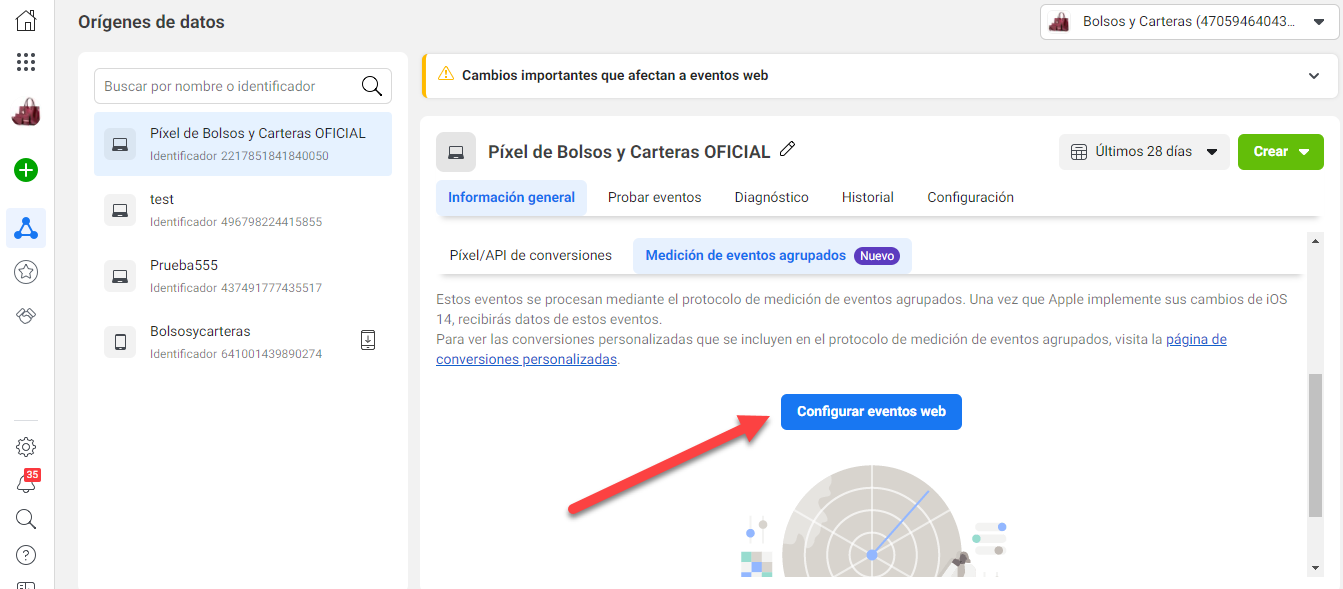
Task: Open the green Crear dropdown button
Action: pos(1281,152)
